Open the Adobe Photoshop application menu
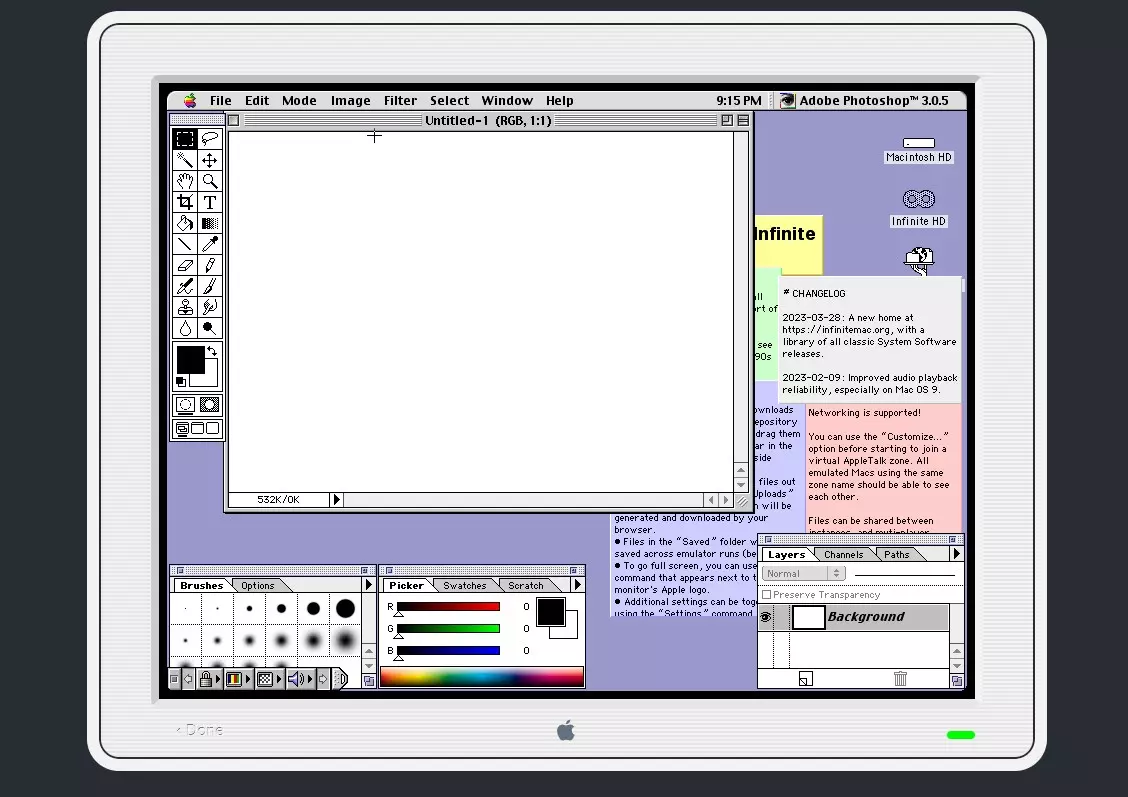The height and width of the screenshot is (797, 1128). [864, 101]
